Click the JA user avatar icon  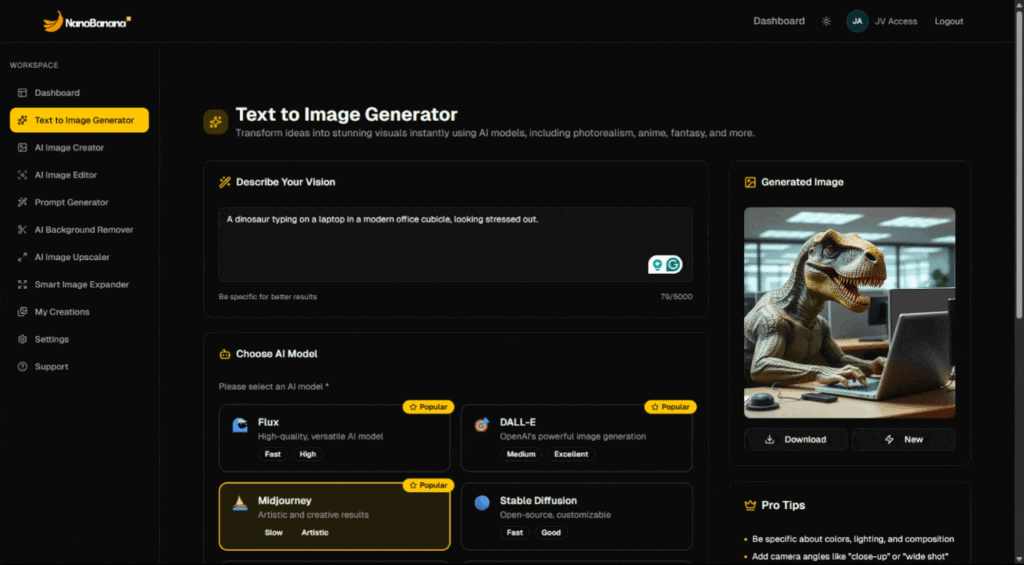pyautogui.click(x=857, y=21)
